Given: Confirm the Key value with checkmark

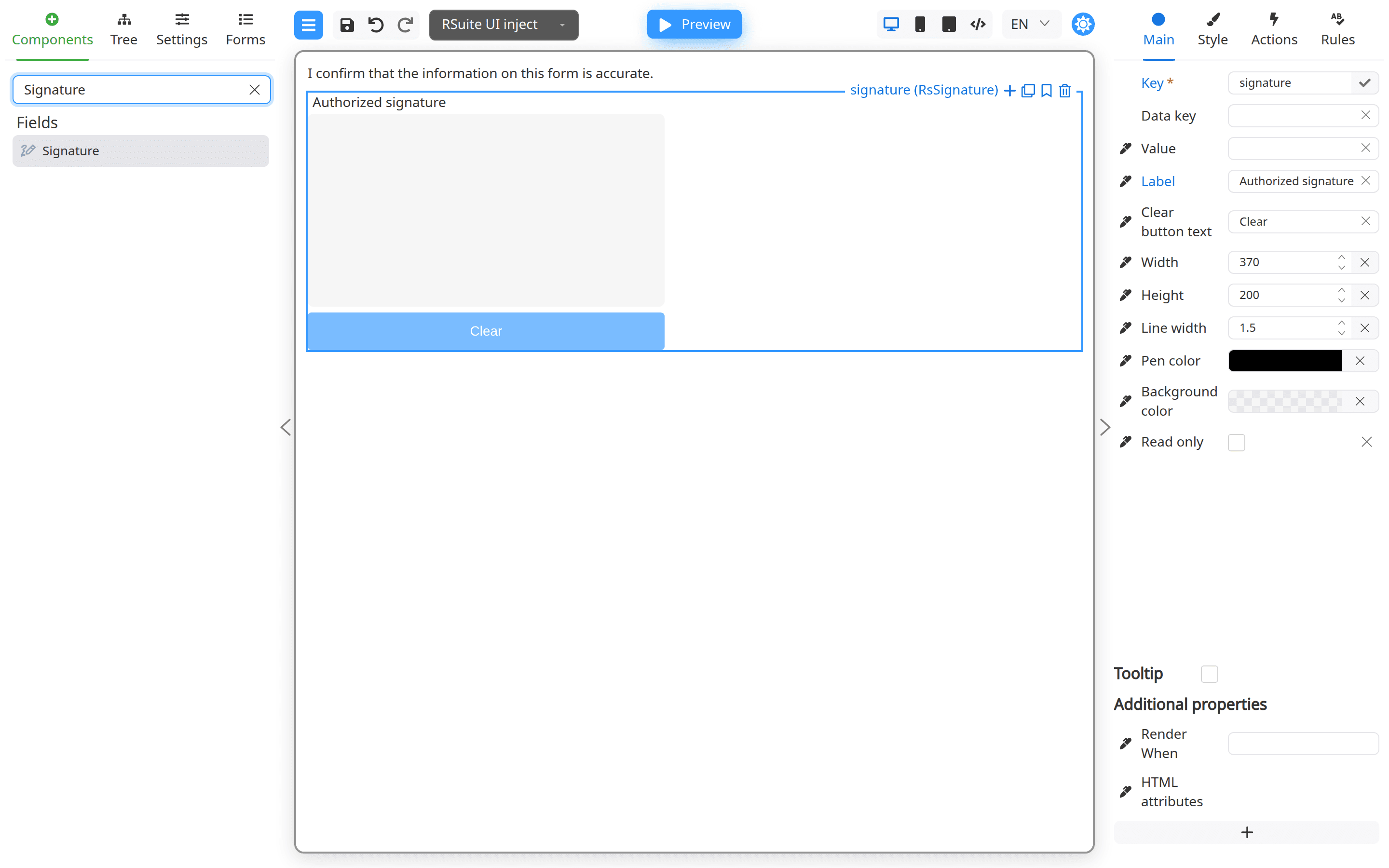Looking at the screenshot, I should coord(1365,82).
